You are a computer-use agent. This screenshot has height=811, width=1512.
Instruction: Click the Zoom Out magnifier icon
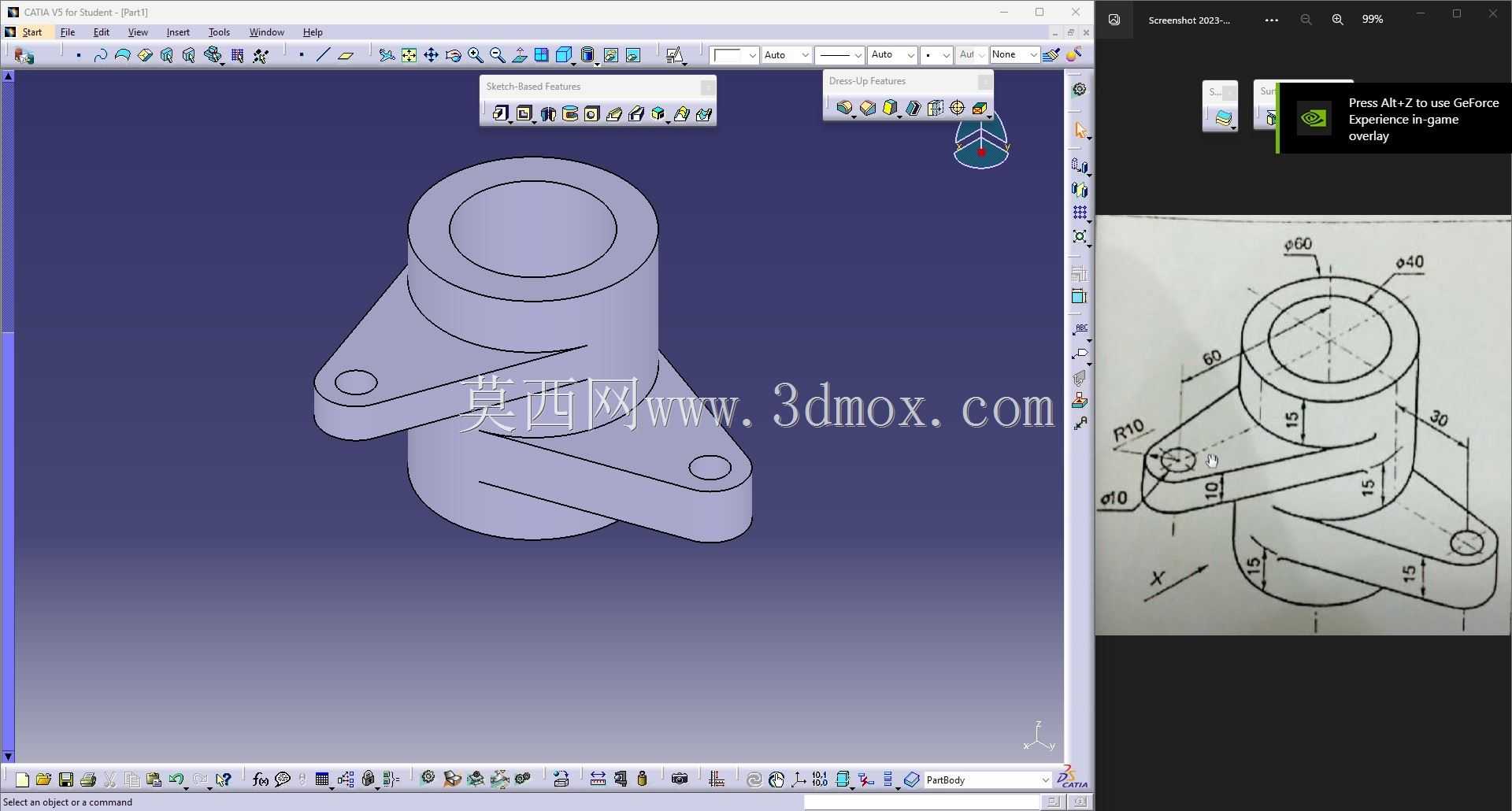pos(497,55)
